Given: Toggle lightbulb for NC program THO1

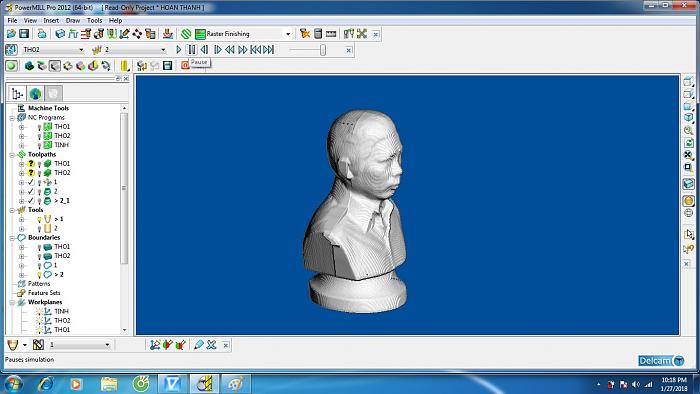Looking at the screenshot, I should pyautogui.click(x=39, y=127).
